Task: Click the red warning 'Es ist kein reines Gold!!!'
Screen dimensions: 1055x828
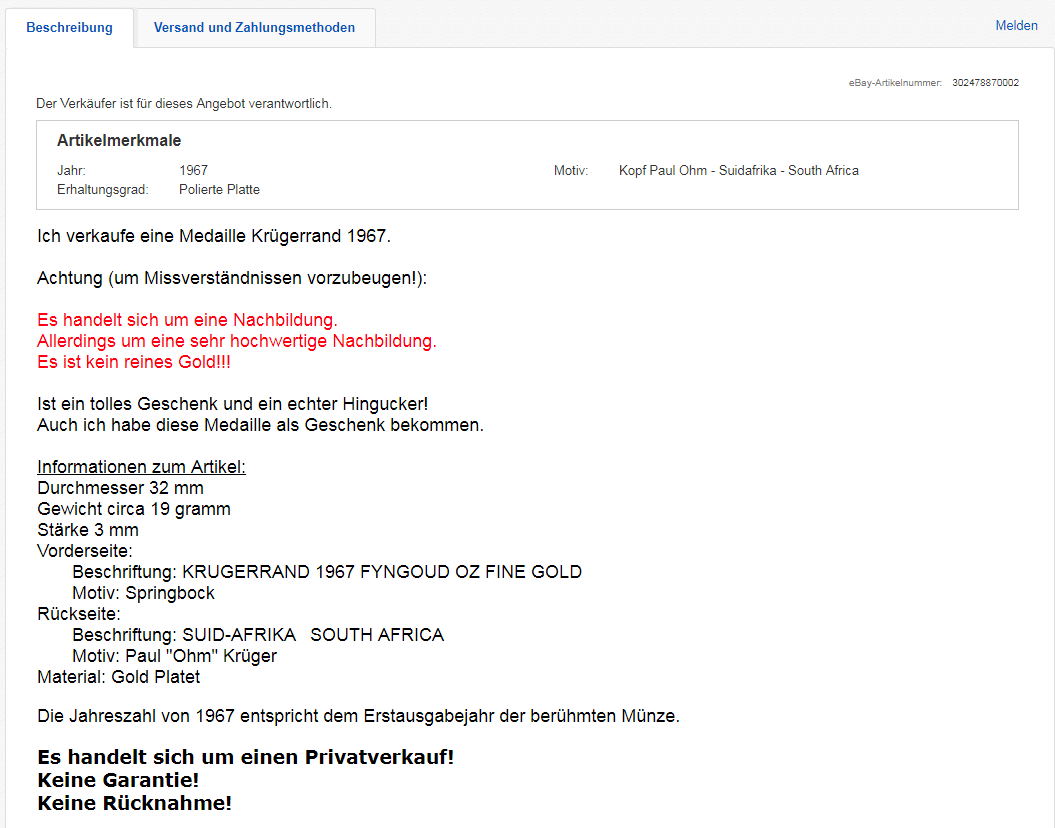Action: coord(134,362)
